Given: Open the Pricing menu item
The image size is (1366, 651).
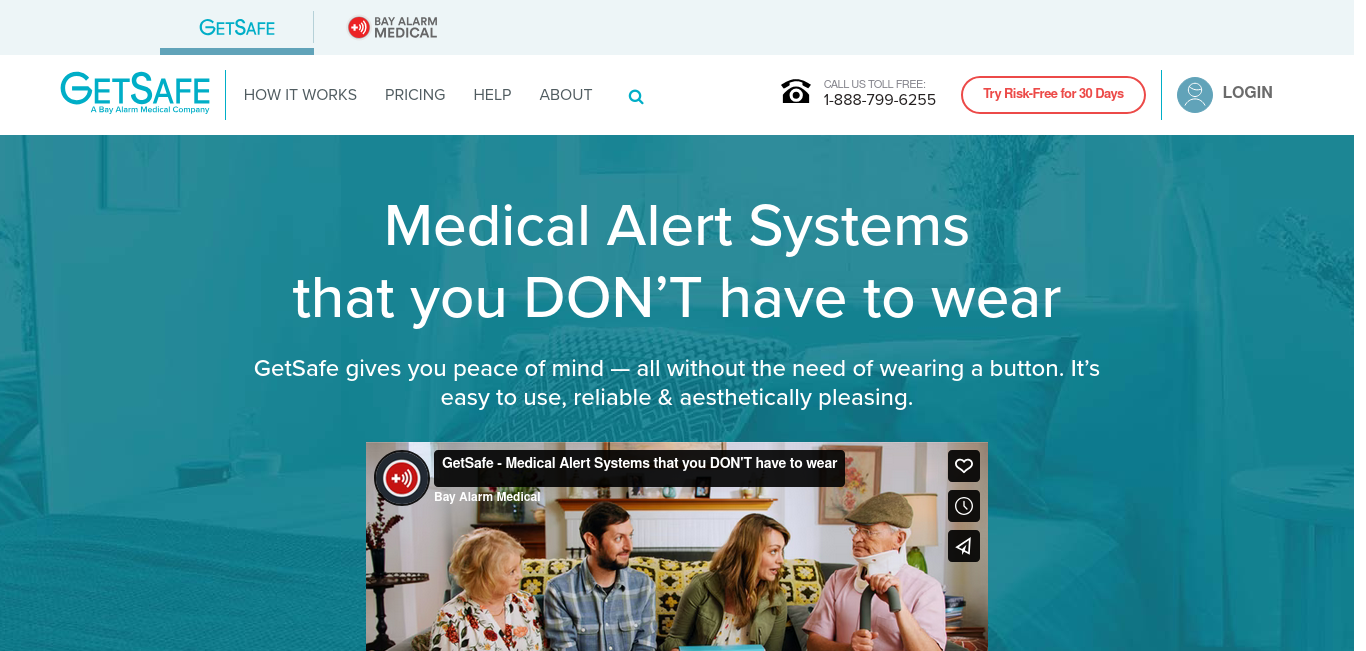Looking at the screenshot, I should pyautogui.click(x=415, y=95).
